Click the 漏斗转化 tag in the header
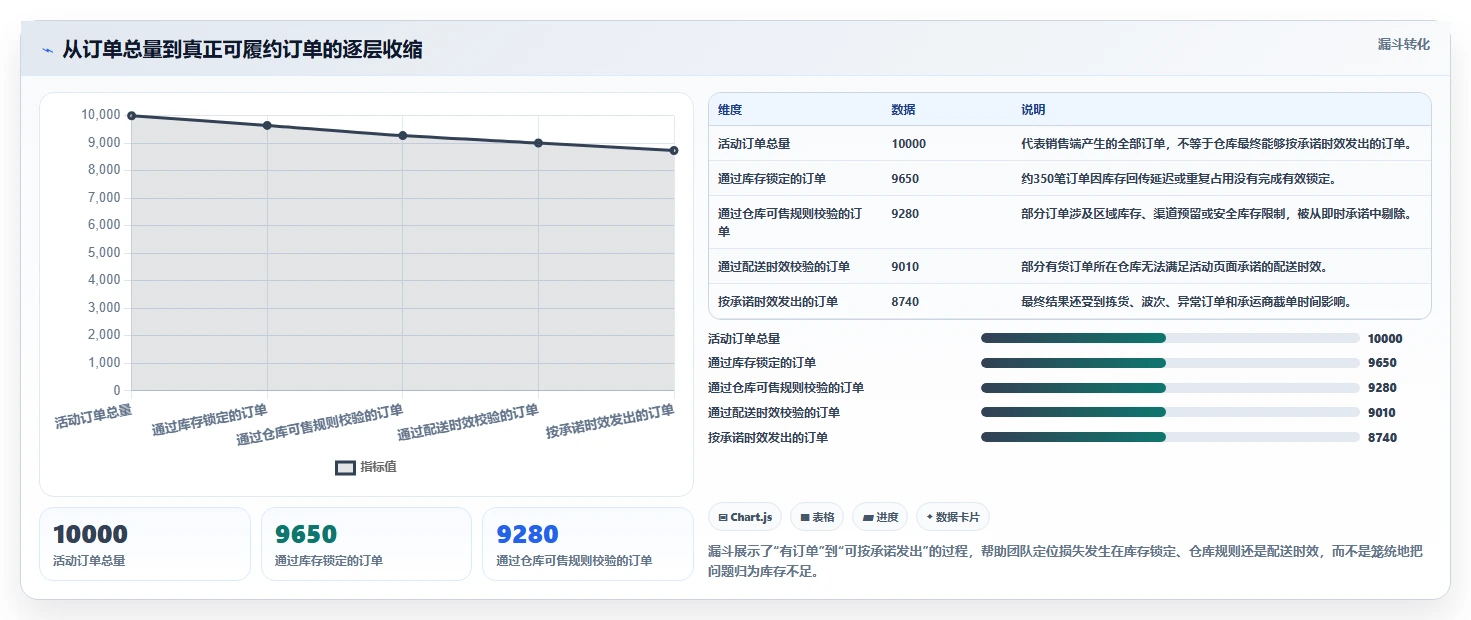 1404,44
